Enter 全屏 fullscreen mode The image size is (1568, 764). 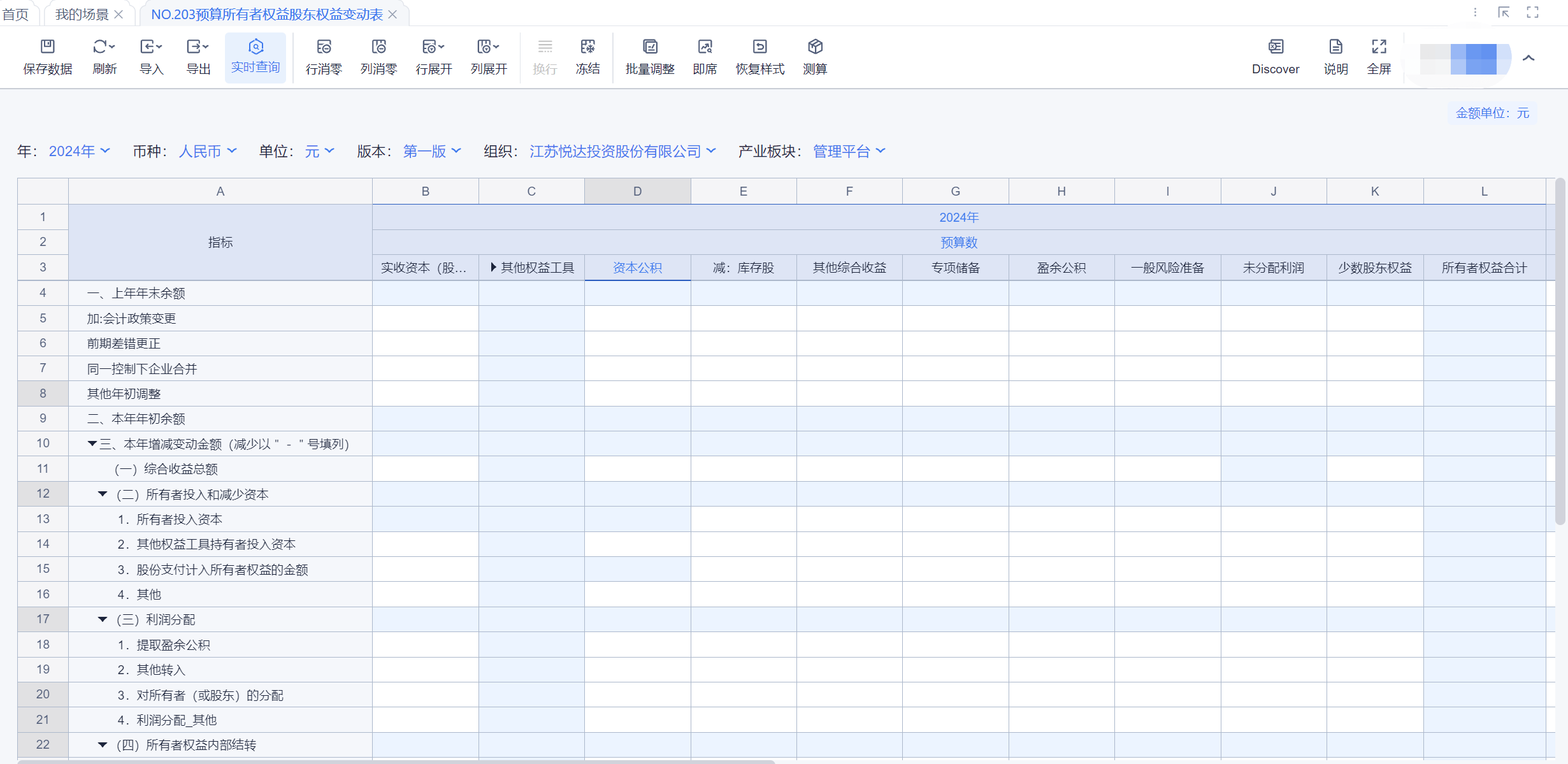coord(1379,47)
